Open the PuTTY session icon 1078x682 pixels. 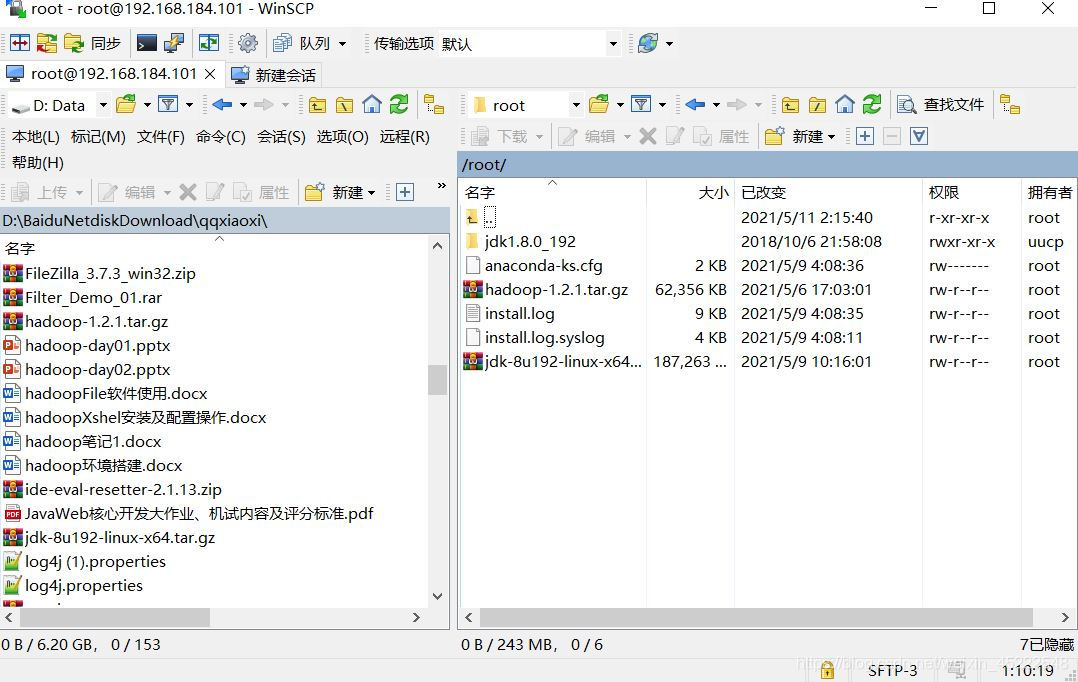pos(173,43)
